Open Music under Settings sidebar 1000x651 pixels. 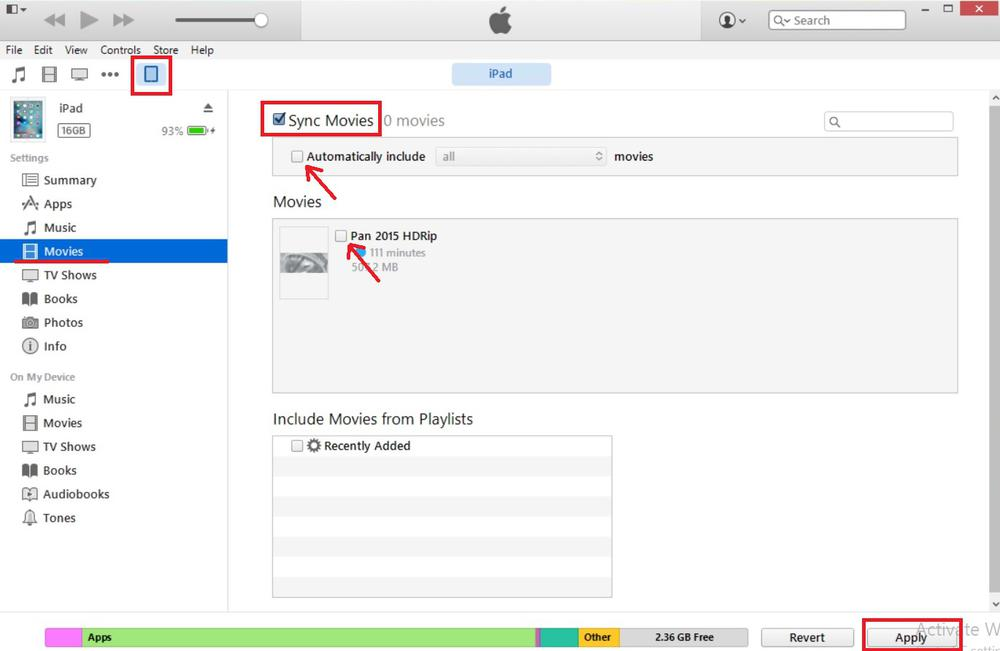pos(59,228)
